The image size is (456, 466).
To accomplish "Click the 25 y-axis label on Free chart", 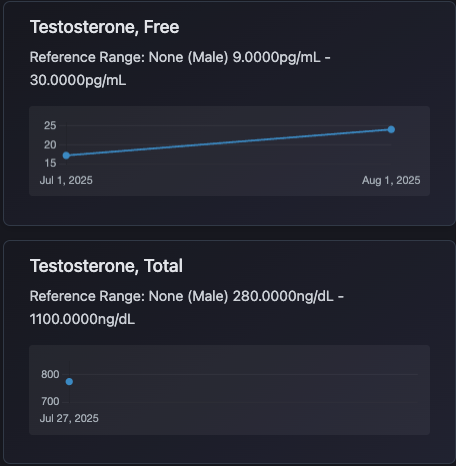I will 50,125.
